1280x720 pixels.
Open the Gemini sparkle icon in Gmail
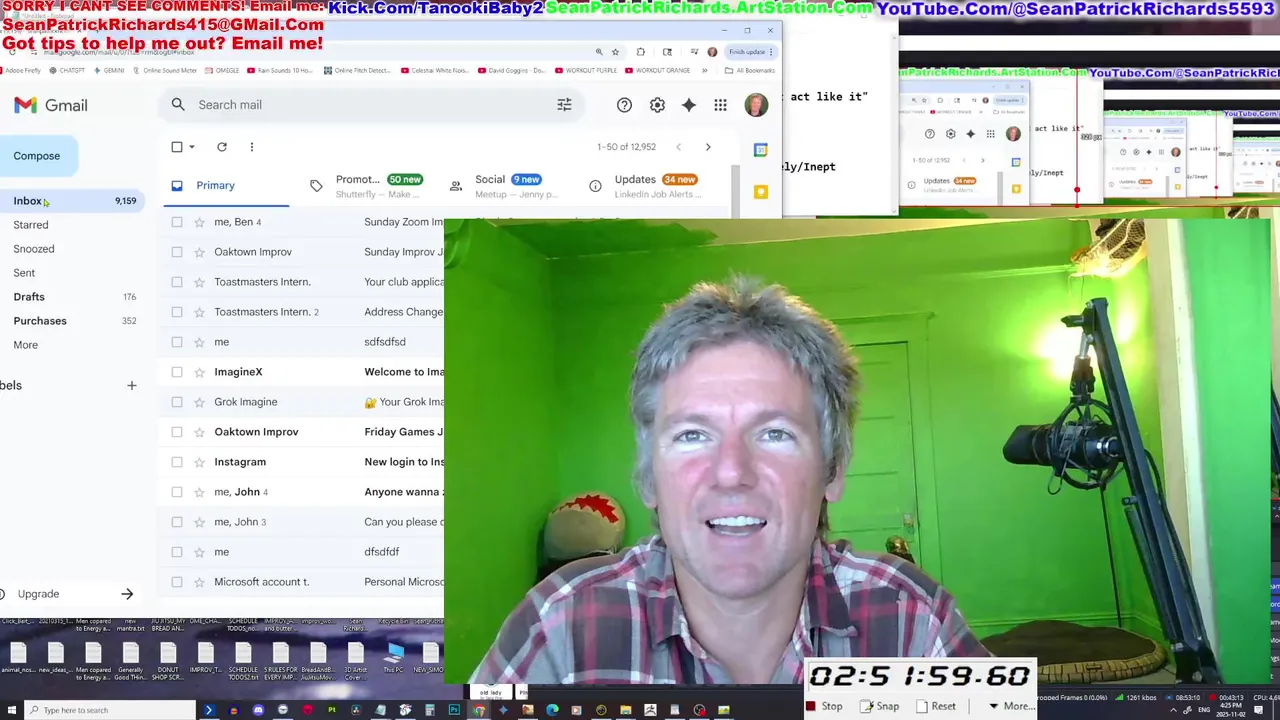(x=689, y=105)
